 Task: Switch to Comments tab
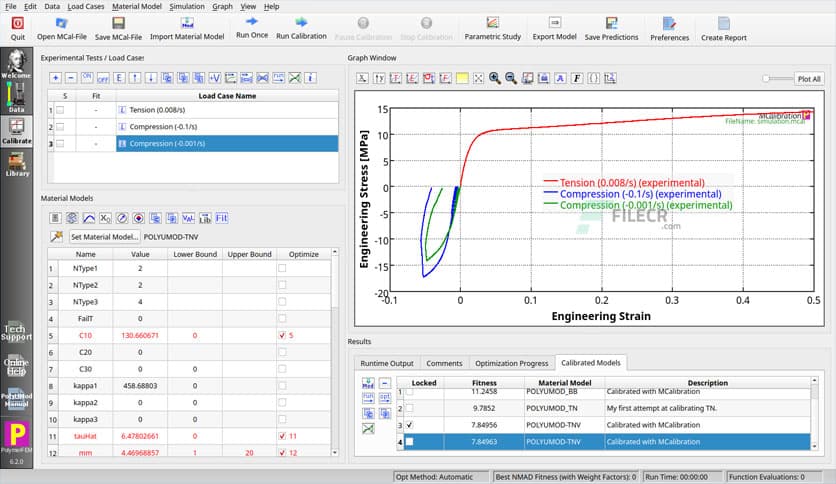coord(444,363)
